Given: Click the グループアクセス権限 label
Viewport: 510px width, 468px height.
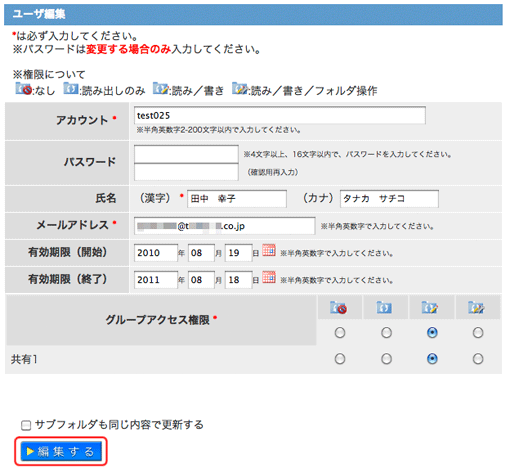Looking at the screenshot, I should 158,320.
